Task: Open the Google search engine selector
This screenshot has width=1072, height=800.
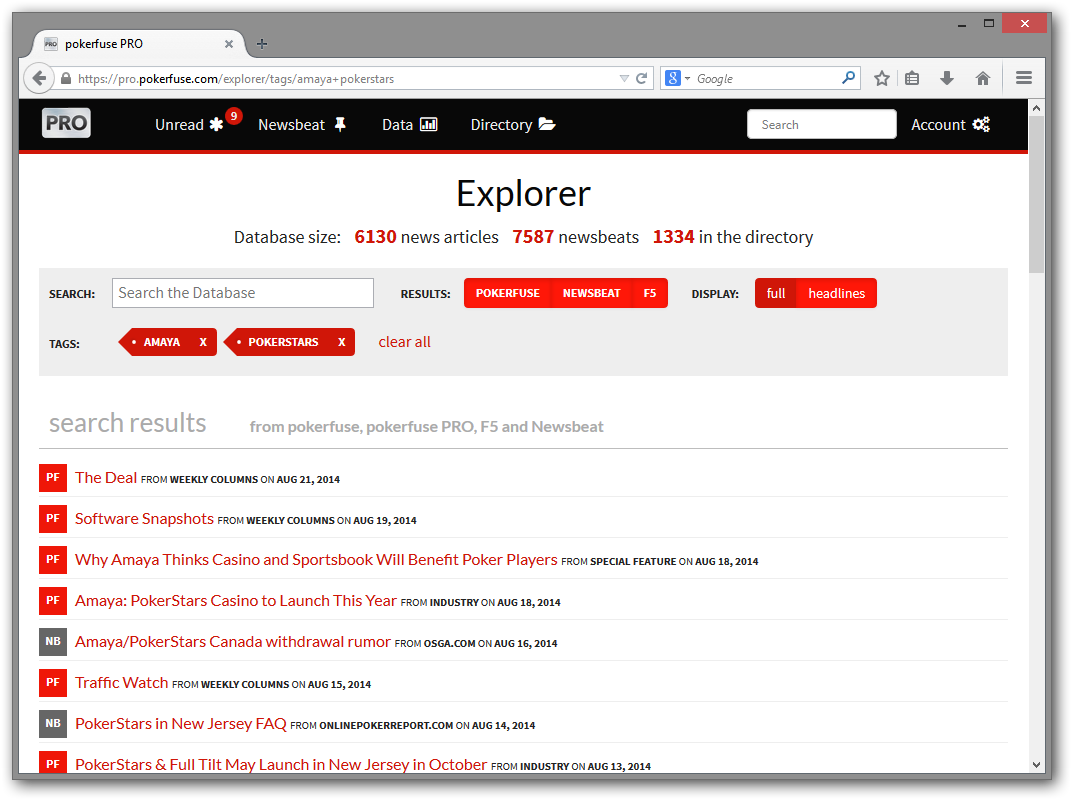Action: (678, 79)
